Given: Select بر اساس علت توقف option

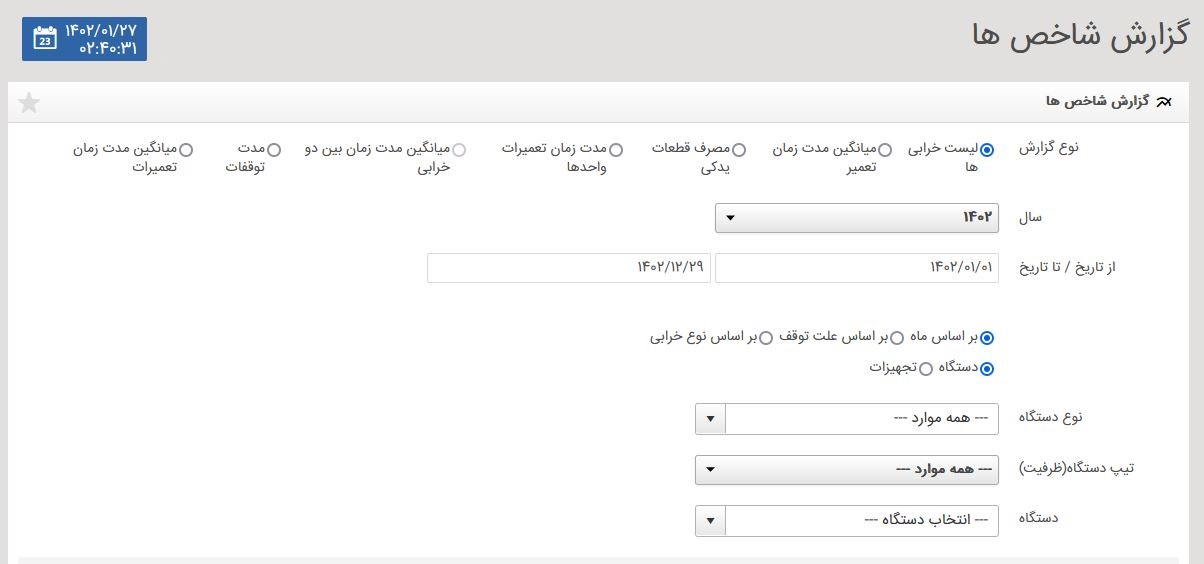Looking at the screenshot, I should pos(897,338).
